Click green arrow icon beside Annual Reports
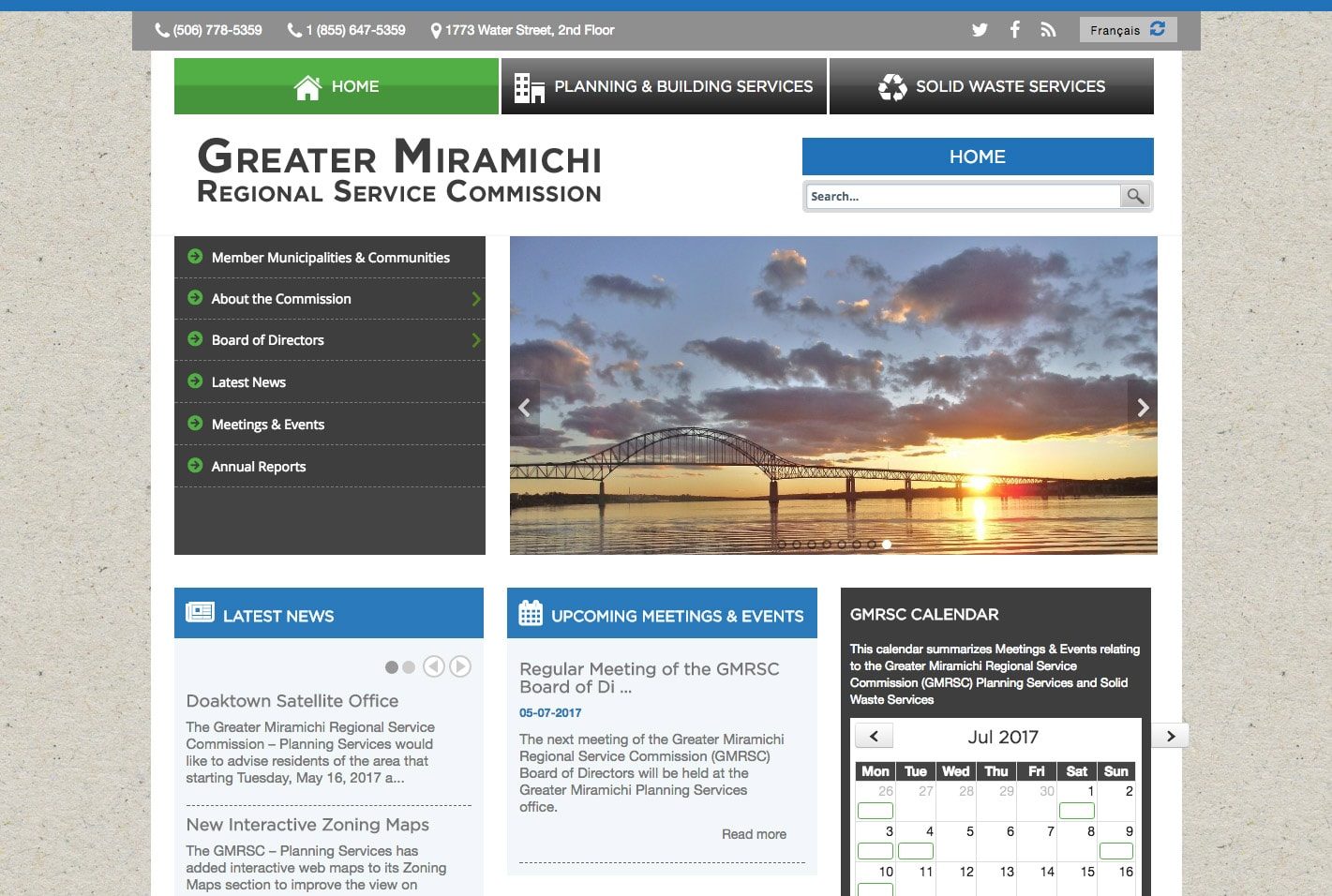The height and width of the screenshot is (896, 1332). (195, 465)
